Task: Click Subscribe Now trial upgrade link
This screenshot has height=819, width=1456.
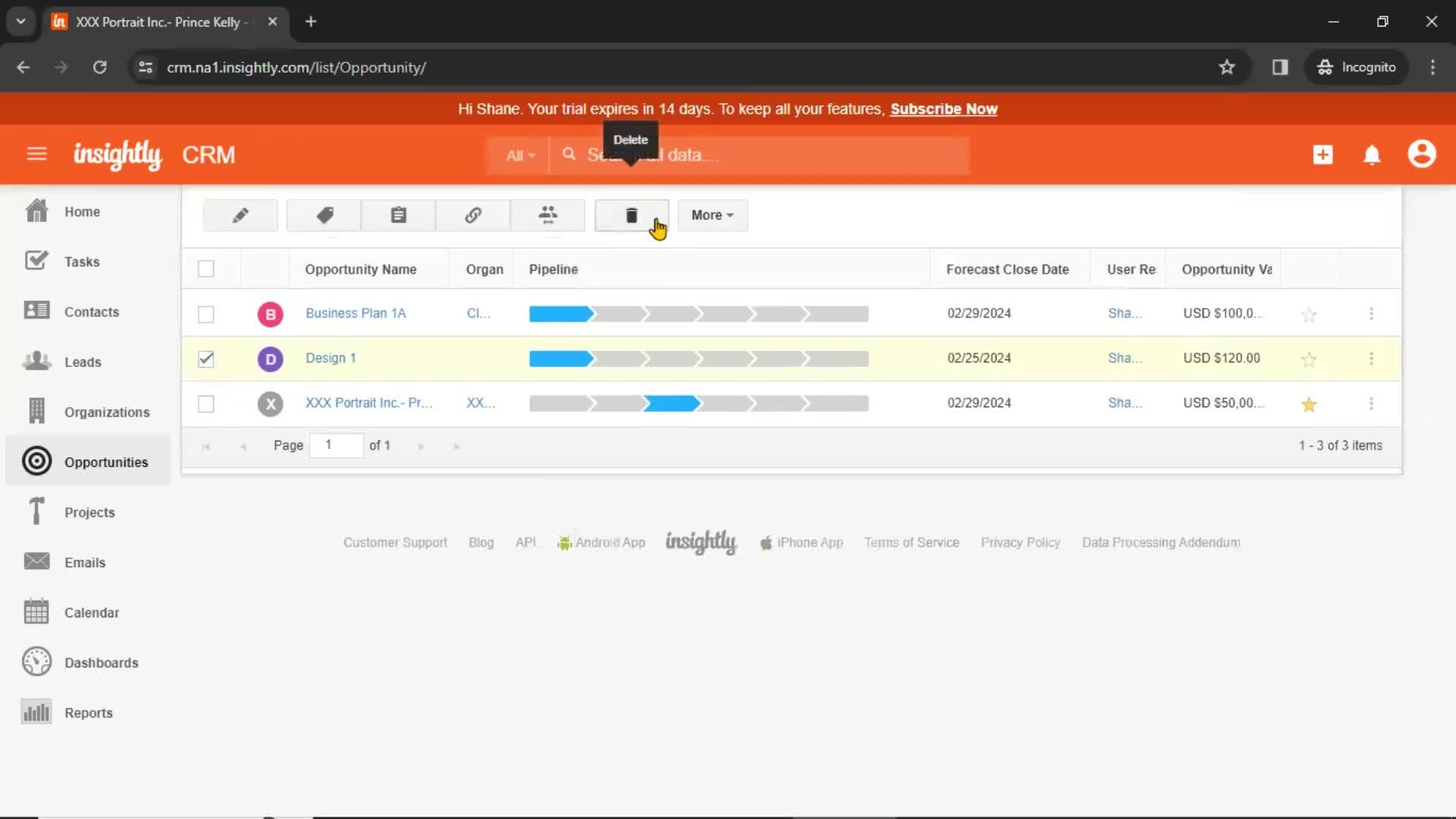Action: point(943,108)
